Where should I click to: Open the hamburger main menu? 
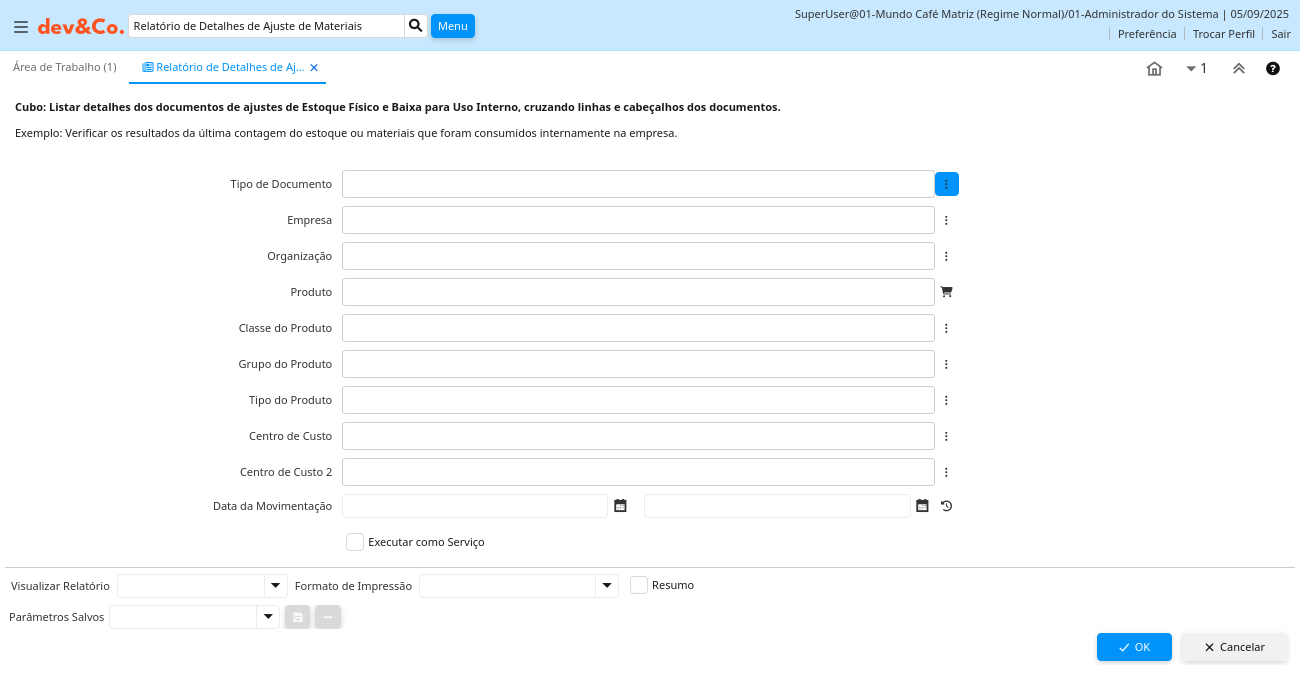tap(20, 27)
